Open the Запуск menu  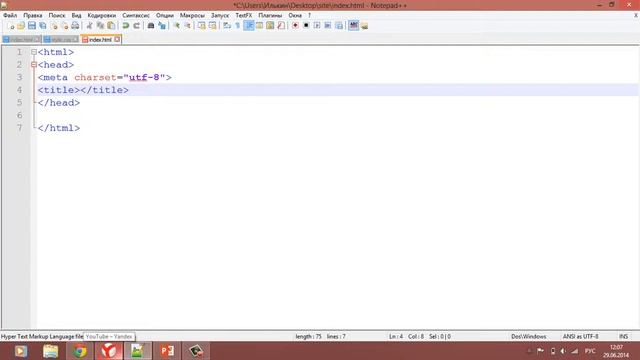point(220,16)
